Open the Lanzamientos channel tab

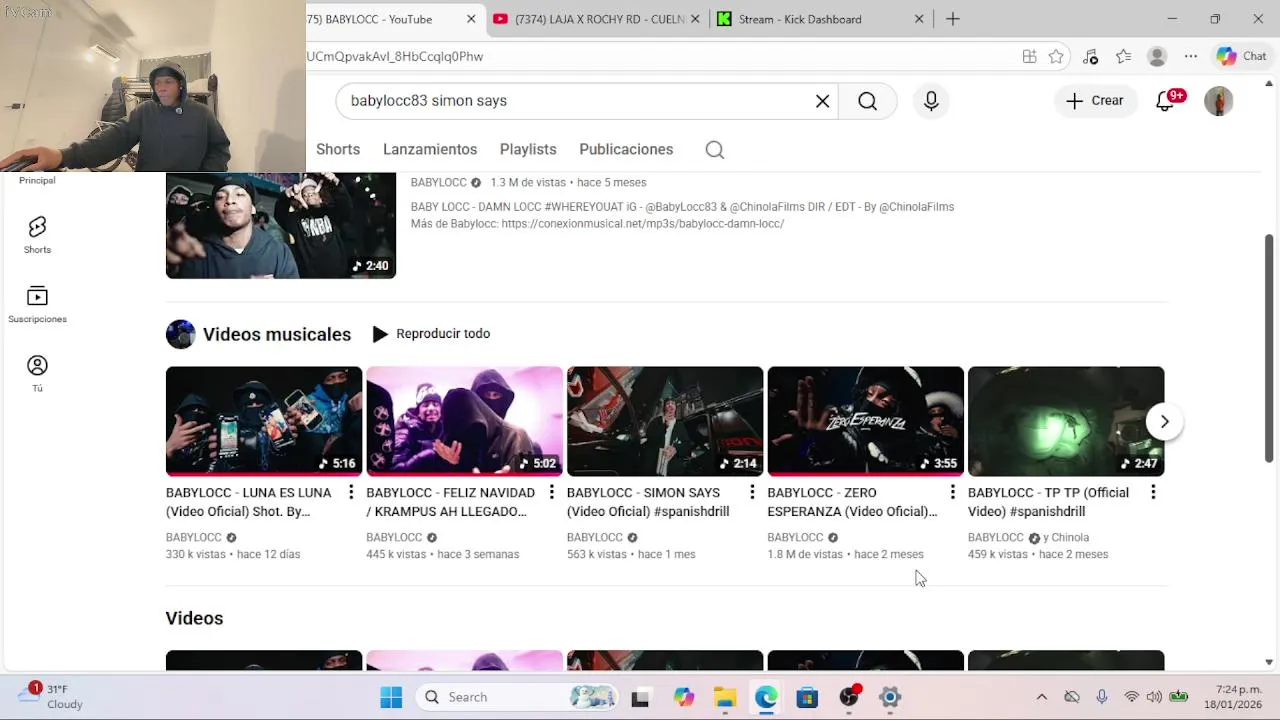click(x=430, y=150)
